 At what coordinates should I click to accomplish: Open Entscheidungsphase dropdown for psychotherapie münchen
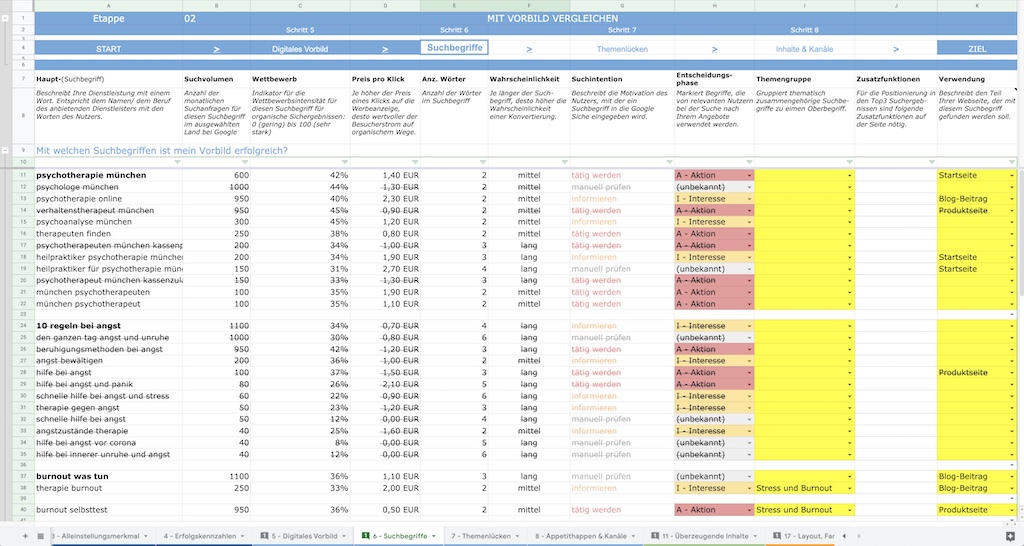tap(749, 176)
